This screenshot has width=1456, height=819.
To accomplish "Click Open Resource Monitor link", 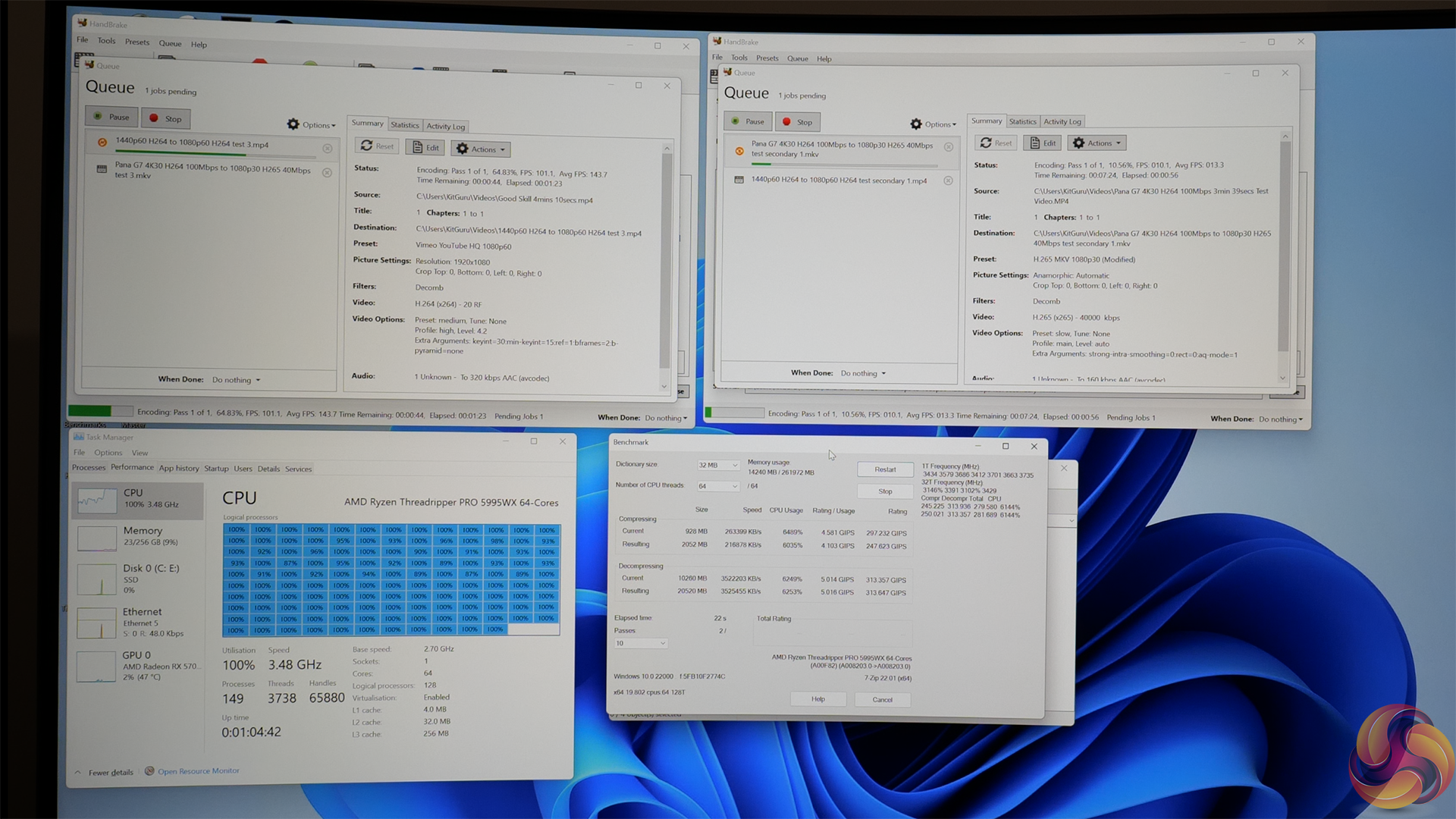I will pos(198,771).
